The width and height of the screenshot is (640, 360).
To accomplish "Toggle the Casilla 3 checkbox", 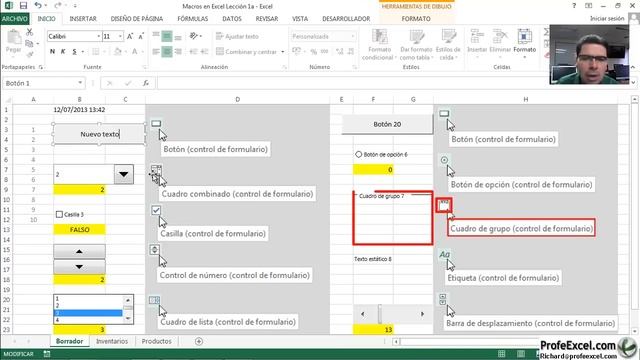I will click(59, 214).
